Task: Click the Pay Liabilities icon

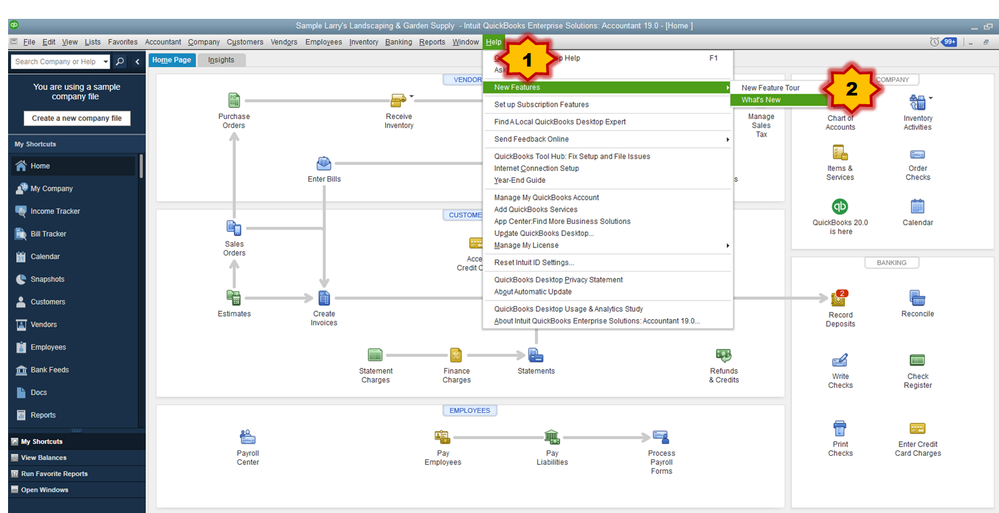Action: point(552,437)
